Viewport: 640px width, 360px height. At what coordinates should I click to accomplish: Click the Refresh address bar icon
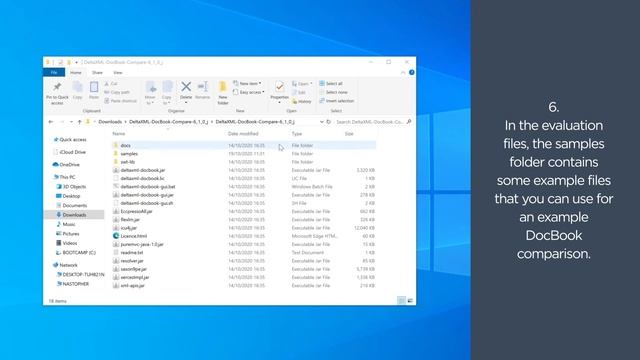click(x=329, y=122)
